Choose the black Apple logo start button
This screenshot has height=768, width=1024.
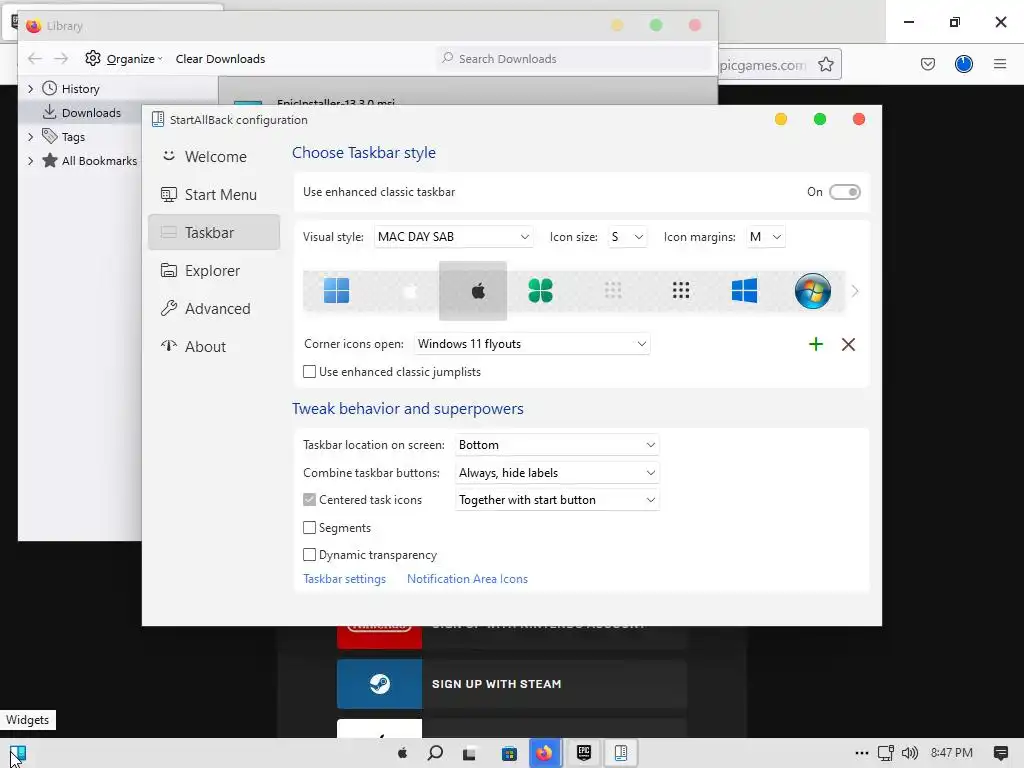pyautogui.click(x=477, y=291)
